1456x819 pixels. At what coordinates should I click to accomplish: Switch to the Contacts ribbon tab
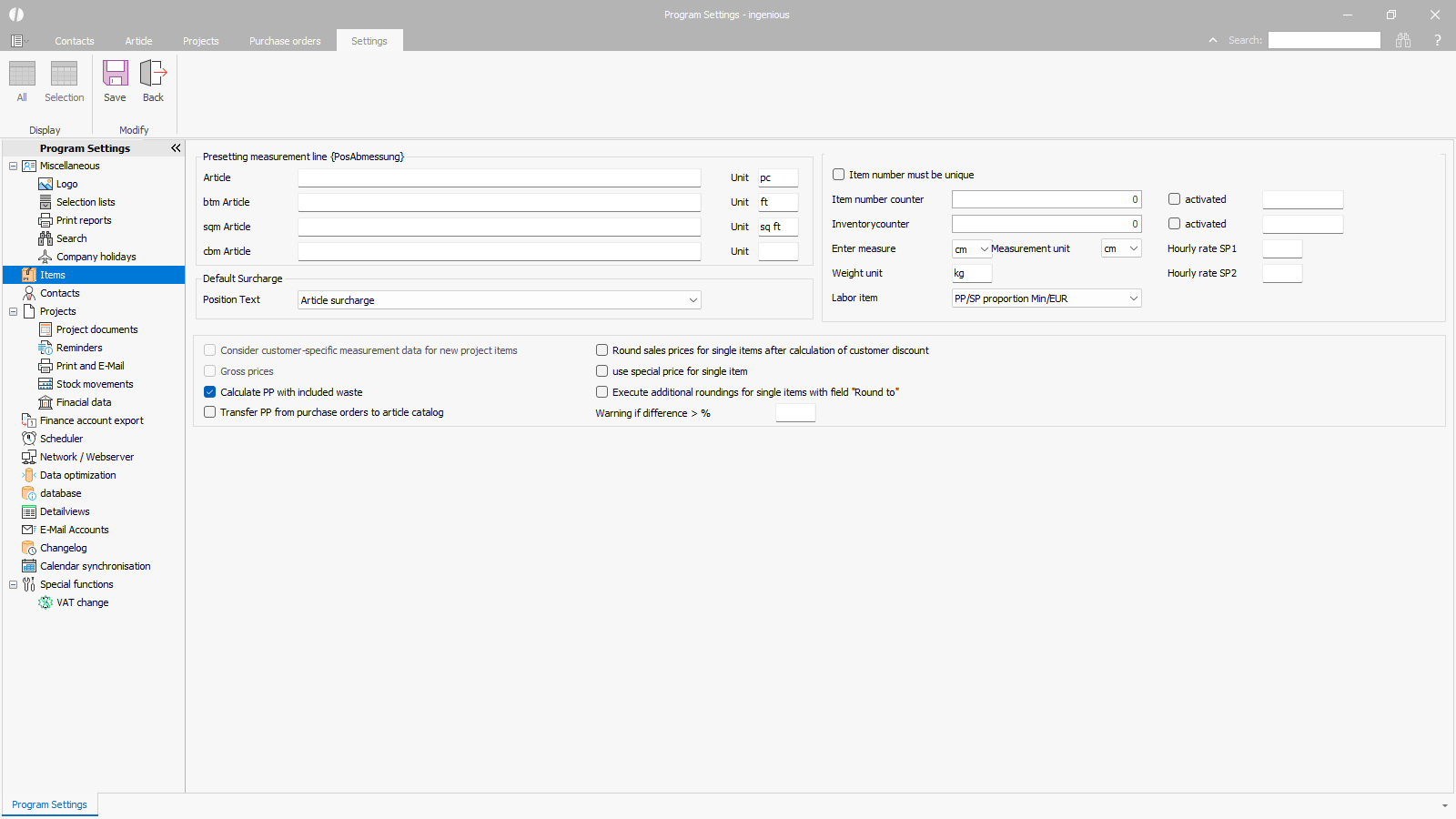pos(74,41)
